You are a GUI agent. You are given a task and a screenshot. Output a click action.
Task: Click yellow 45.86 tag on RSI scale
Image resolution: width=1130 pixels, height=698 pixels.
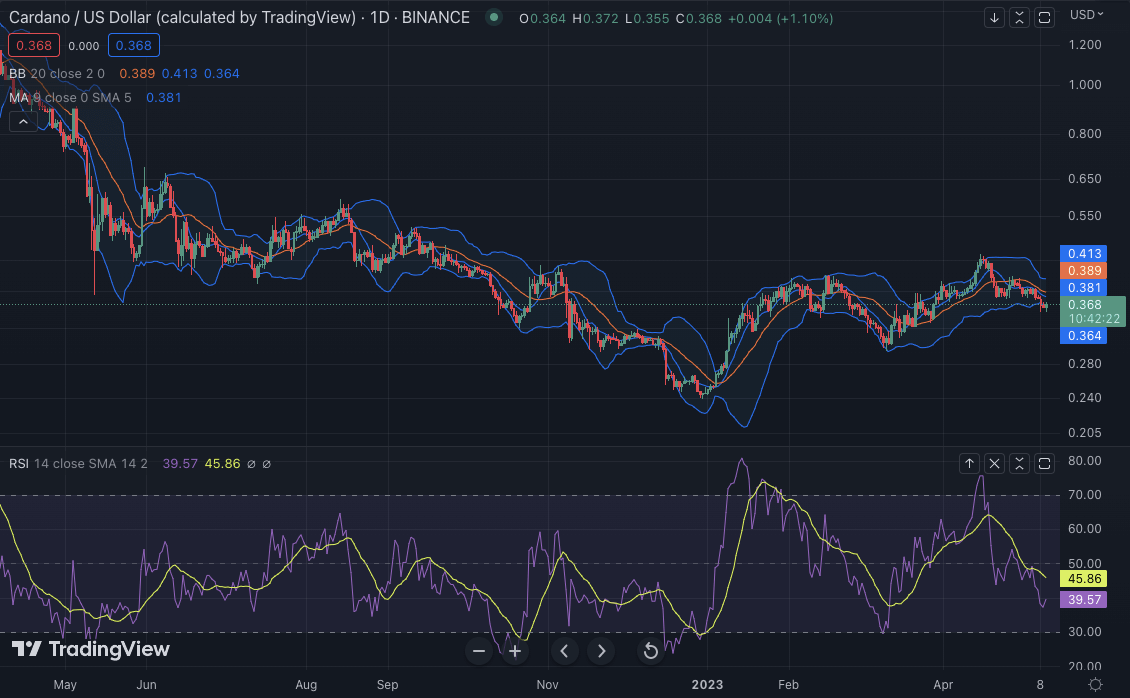click(x=1083, y=579)
